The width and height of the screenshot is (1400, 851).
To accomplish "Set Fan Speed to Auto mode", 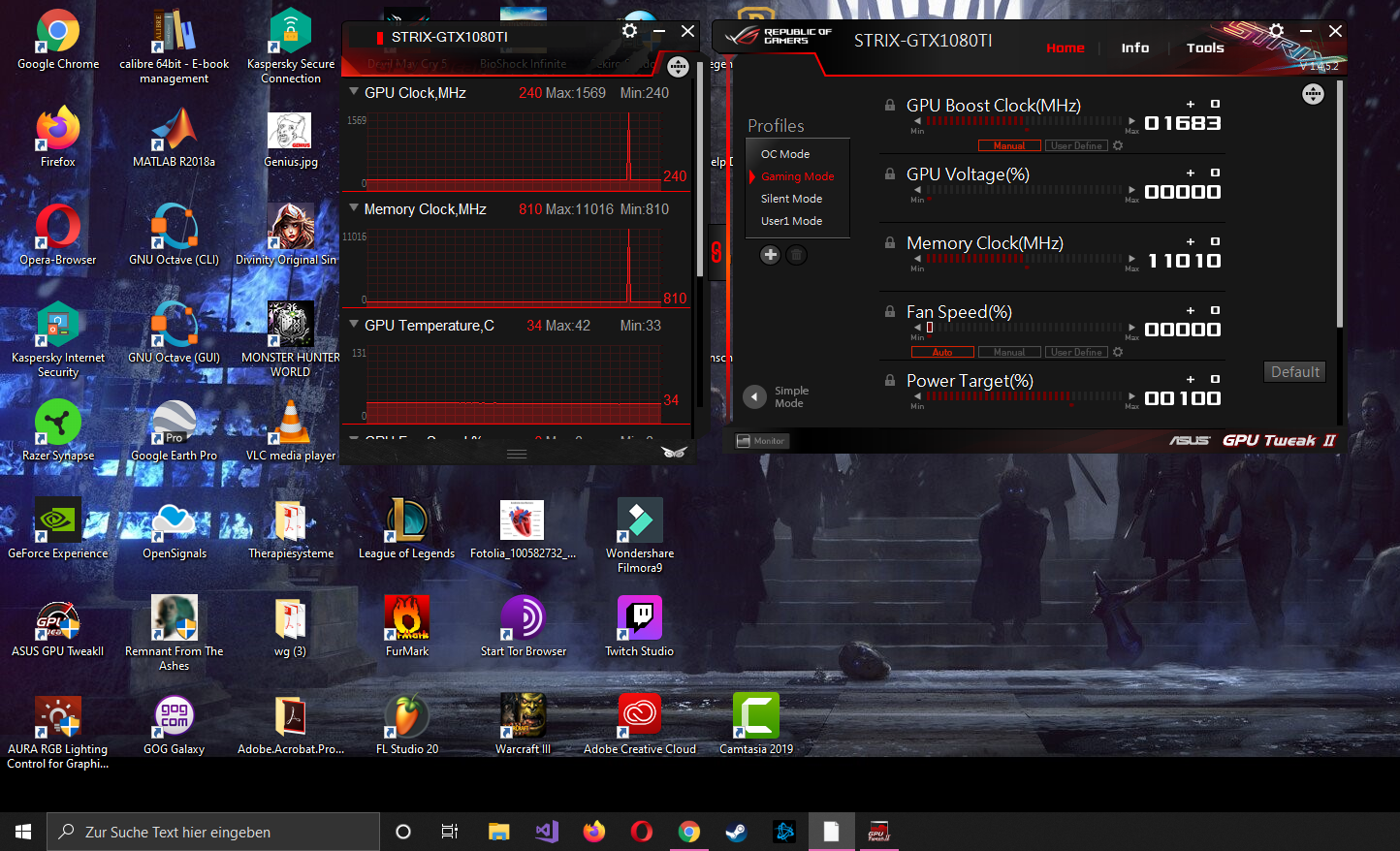I will tap(942, 352).
